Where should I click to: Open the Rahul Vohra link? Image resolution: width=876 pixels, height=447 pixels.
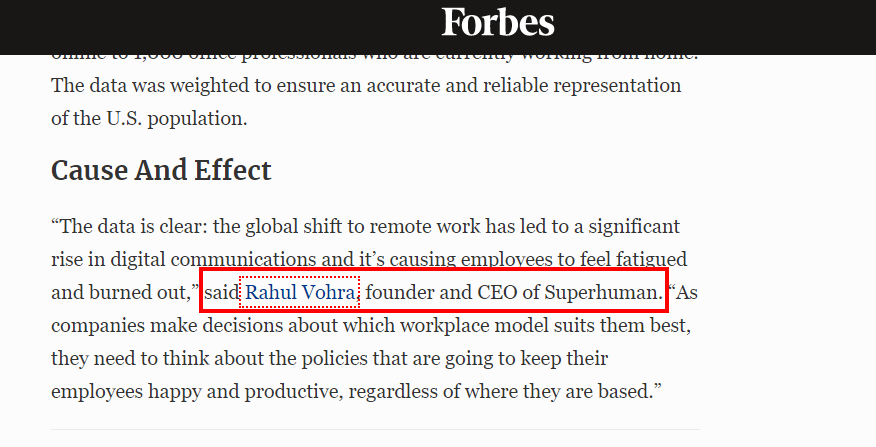click(x=299, y=292)
